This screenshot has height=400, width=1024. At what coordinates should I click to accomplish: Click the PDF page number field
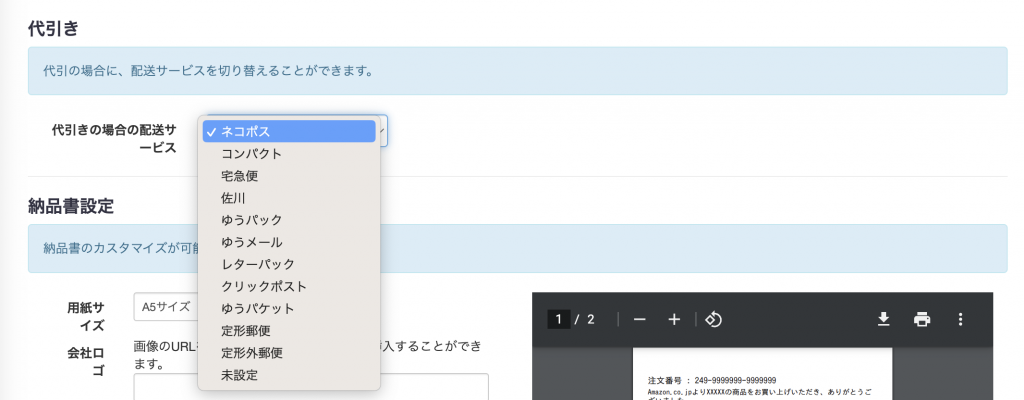point(559,320)
